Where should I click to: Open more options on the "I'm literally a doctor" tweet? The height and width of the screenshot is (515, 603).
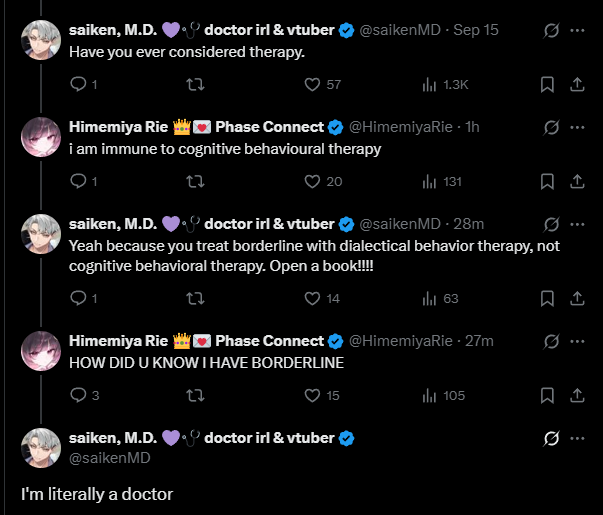point(577,438)
